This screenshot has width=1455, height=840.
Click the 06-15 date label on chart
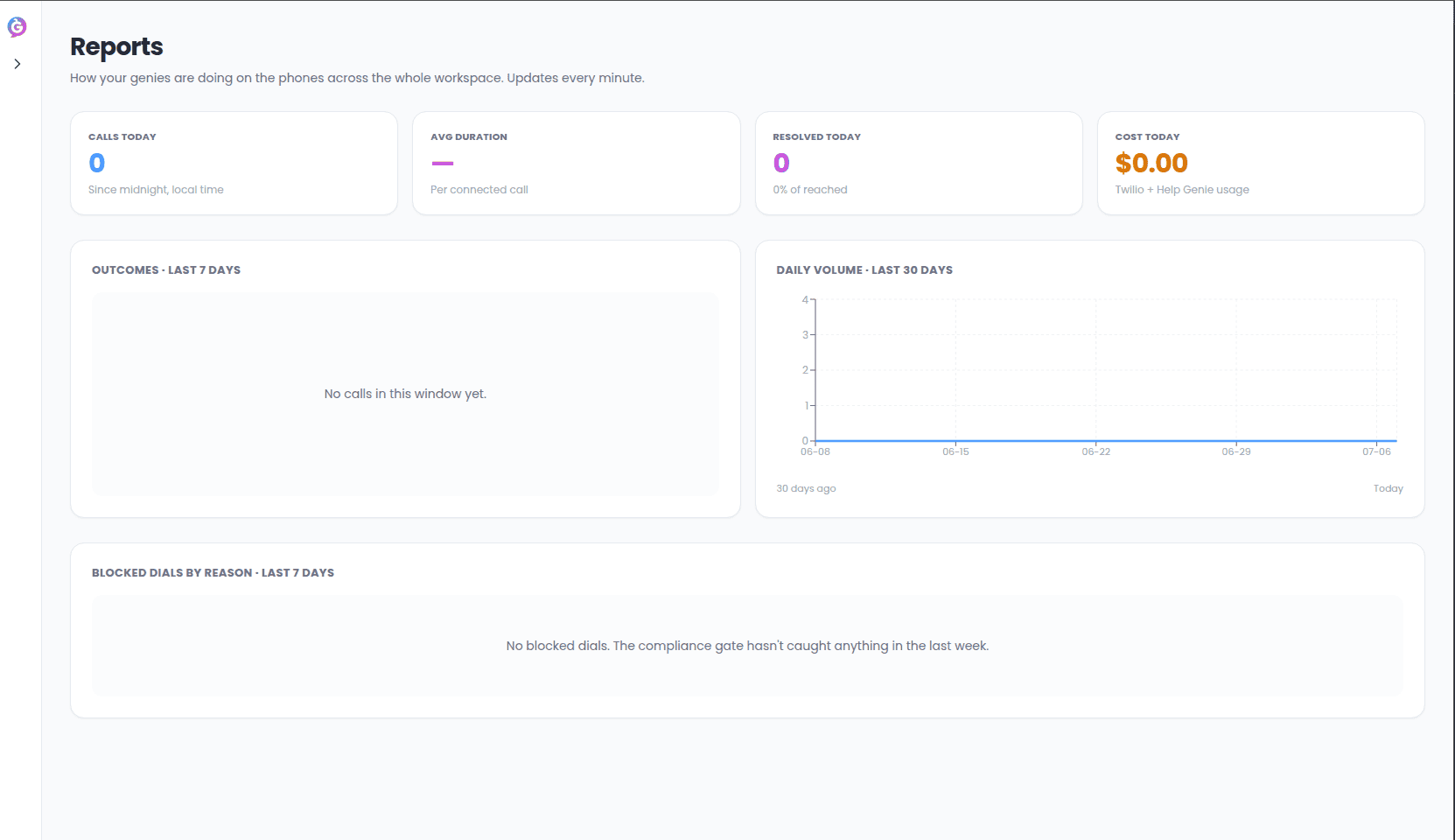tap(955, 451)
